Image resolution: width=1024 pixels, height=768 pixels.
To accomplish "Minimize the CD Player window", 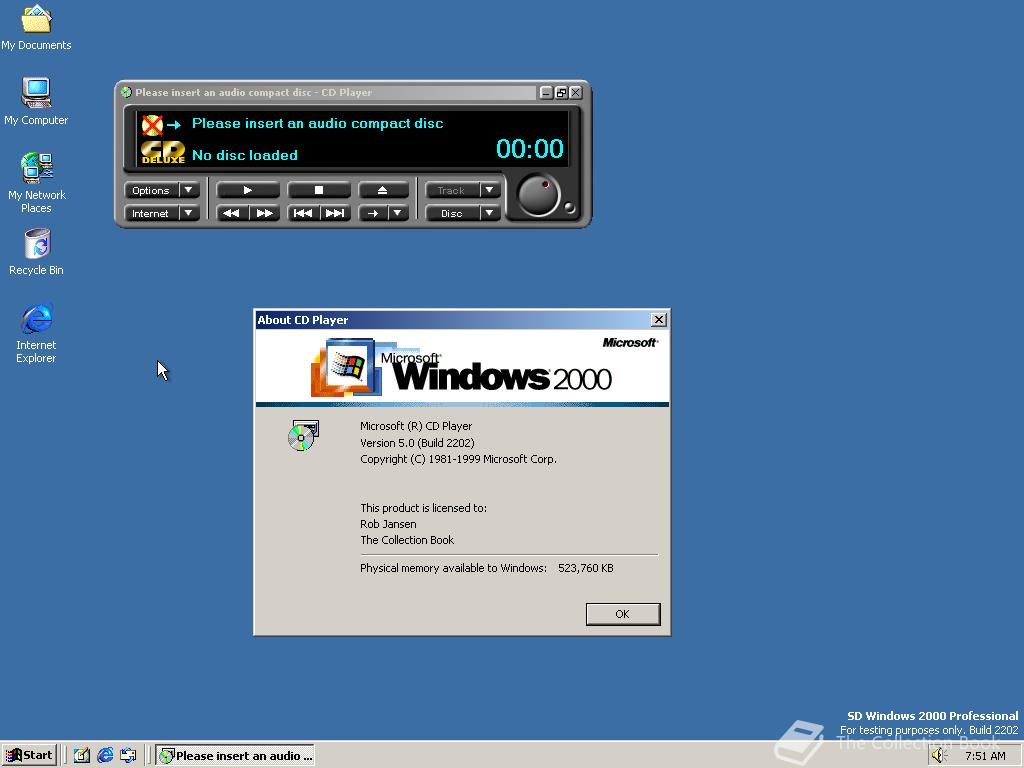I will coord(547,93).
